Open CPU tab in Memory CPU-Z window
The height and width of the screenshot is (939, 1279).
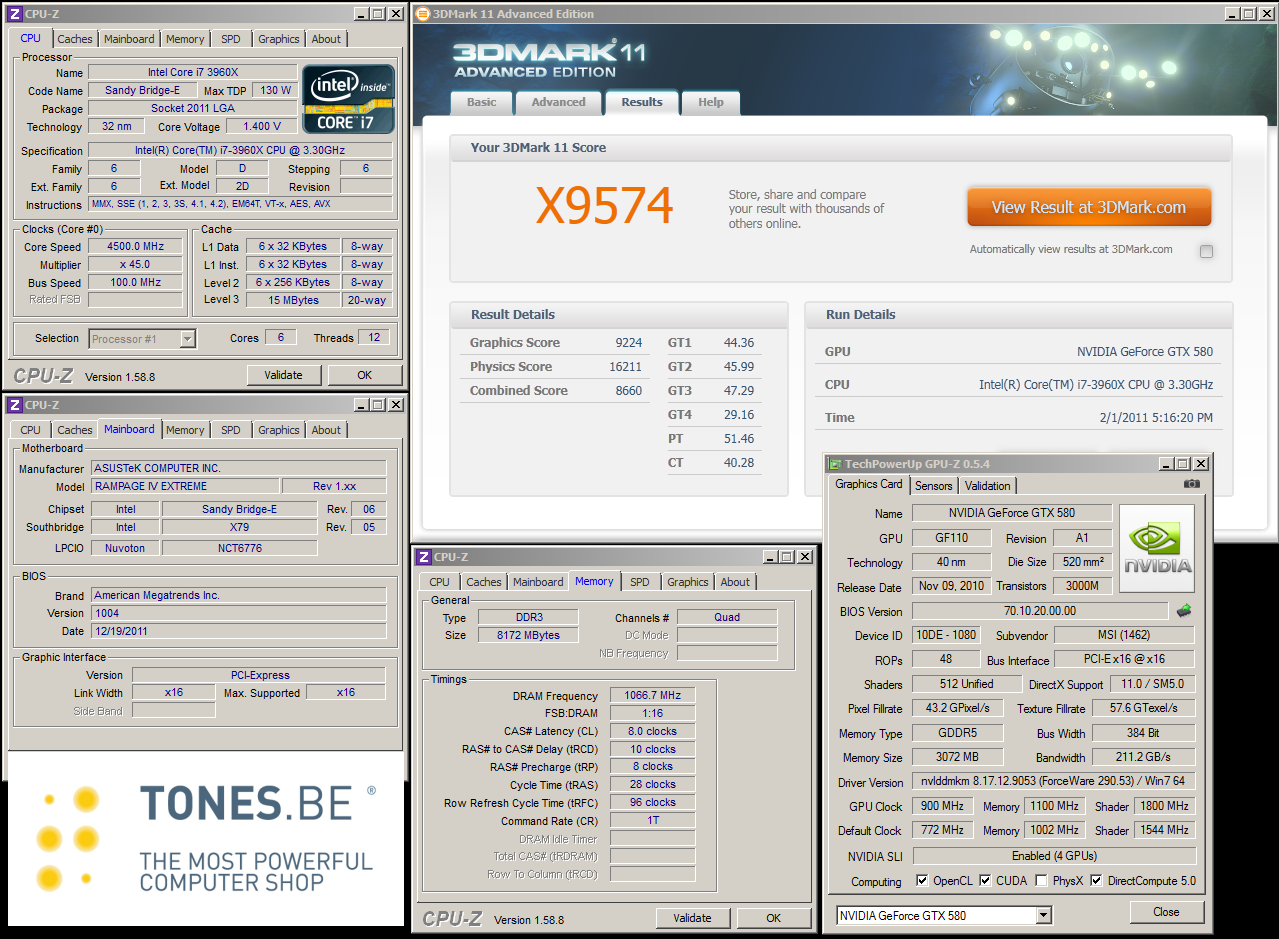tap(439, 582)
